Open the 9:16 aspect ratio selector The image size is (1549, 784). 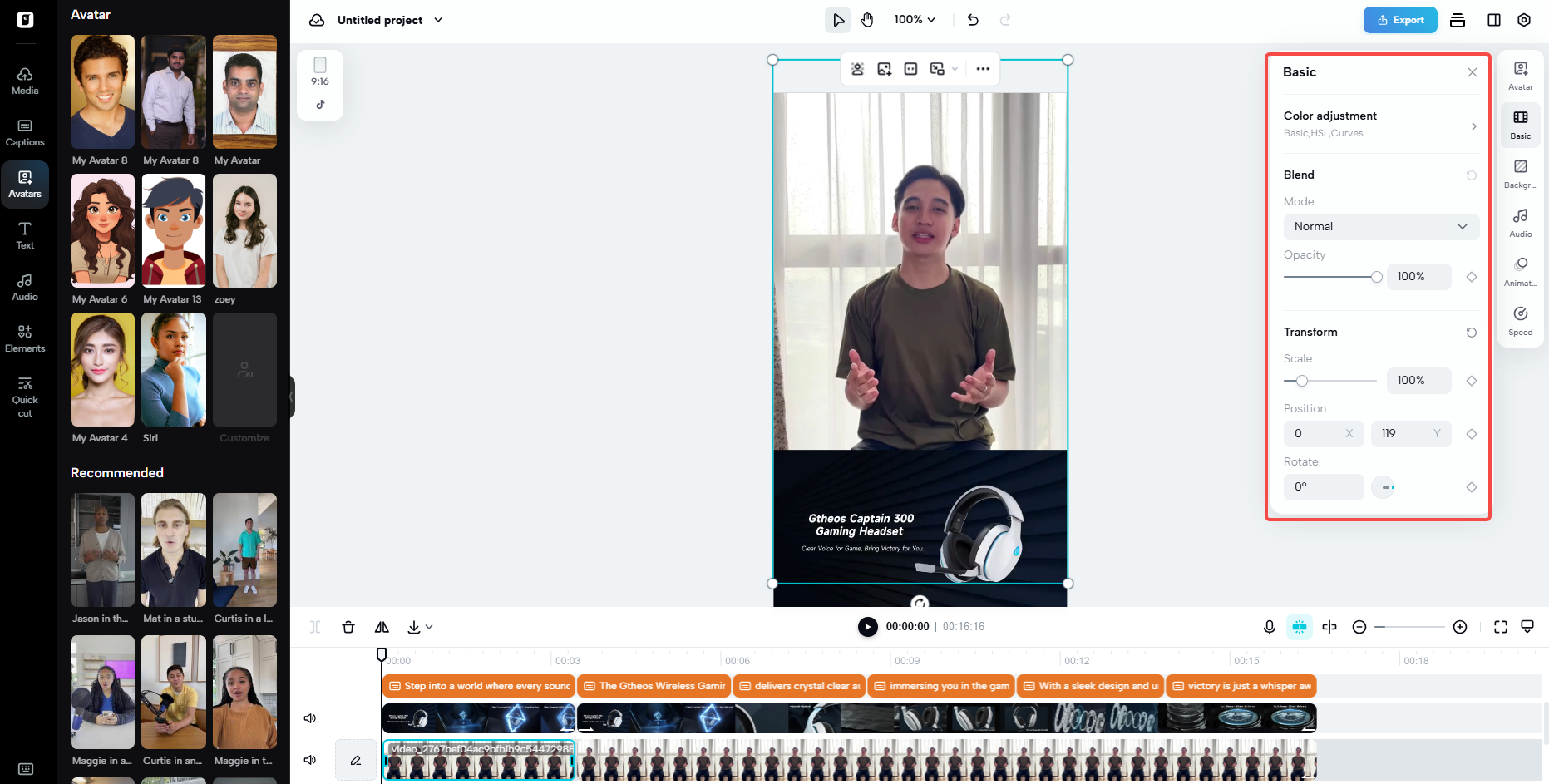point(320,71)
